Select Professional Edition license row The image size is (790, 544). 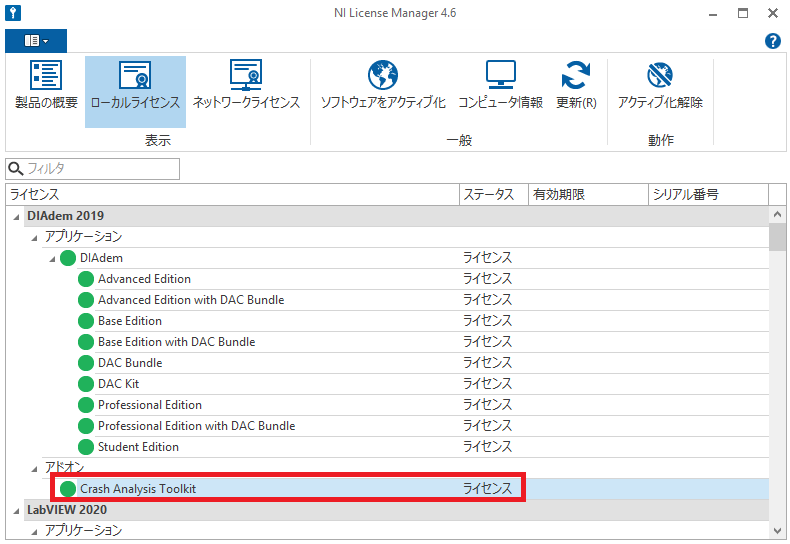point(423,405)
